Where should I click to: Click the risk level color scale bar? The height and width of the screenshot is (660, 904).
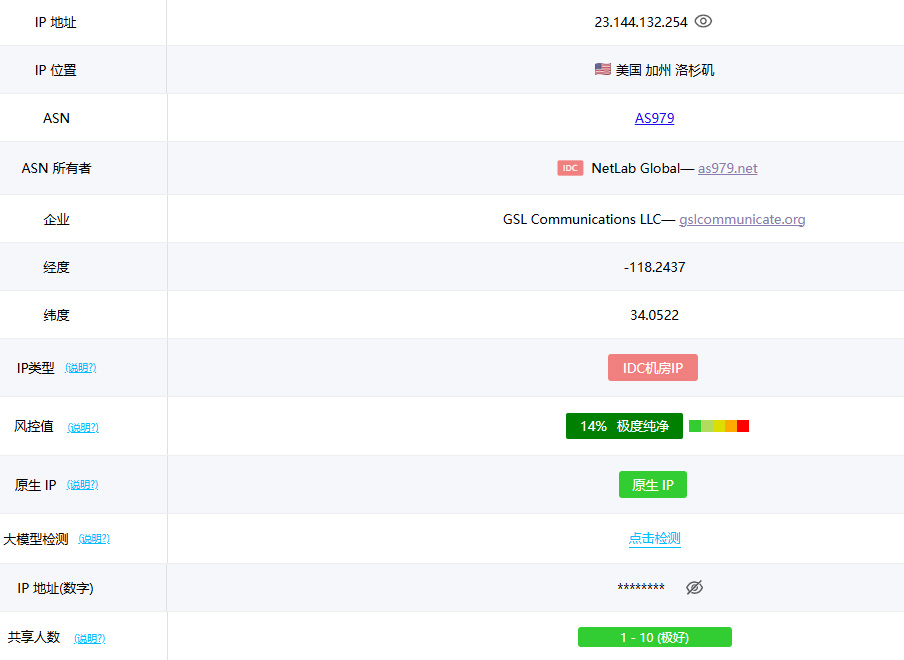(719, 426)
